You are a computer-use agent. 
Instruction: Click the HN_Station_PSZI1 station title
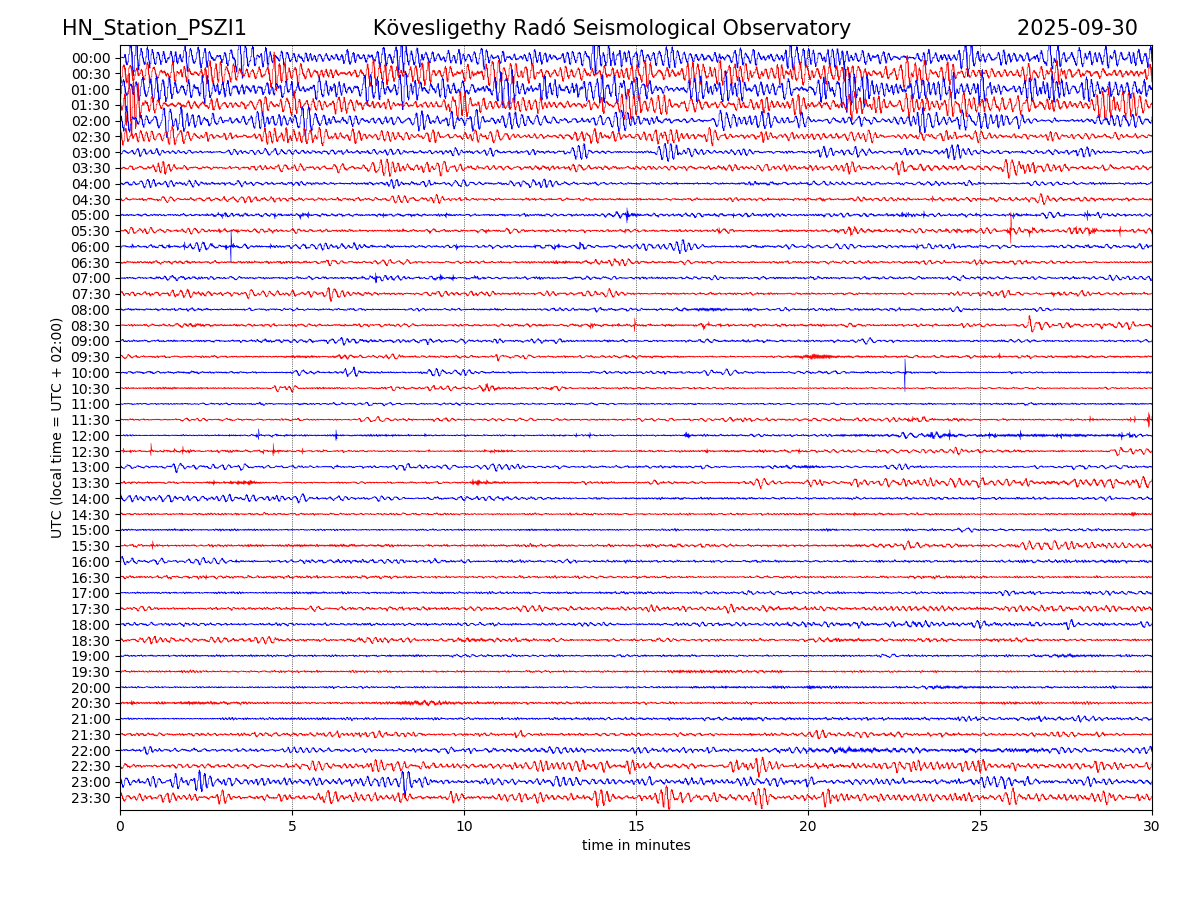154,29
